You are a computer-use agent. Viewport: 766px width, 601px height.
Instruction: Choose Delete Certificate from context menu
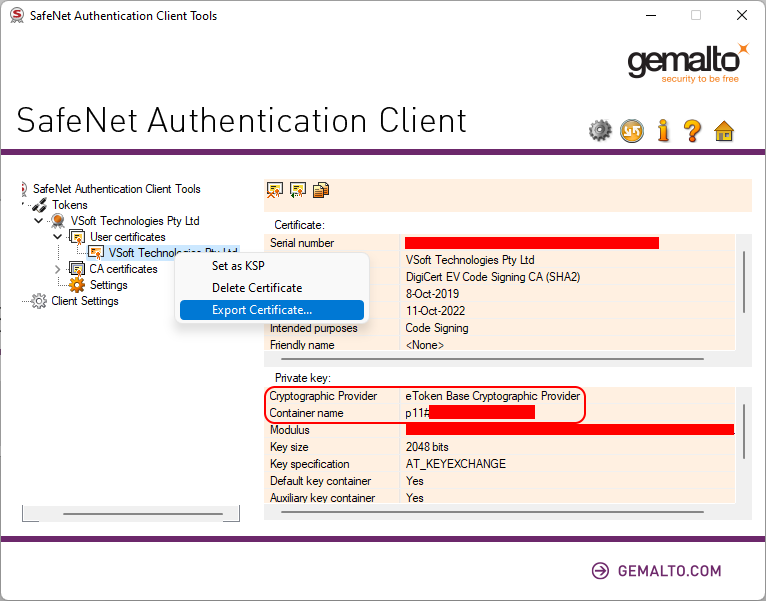click(272, 288)
